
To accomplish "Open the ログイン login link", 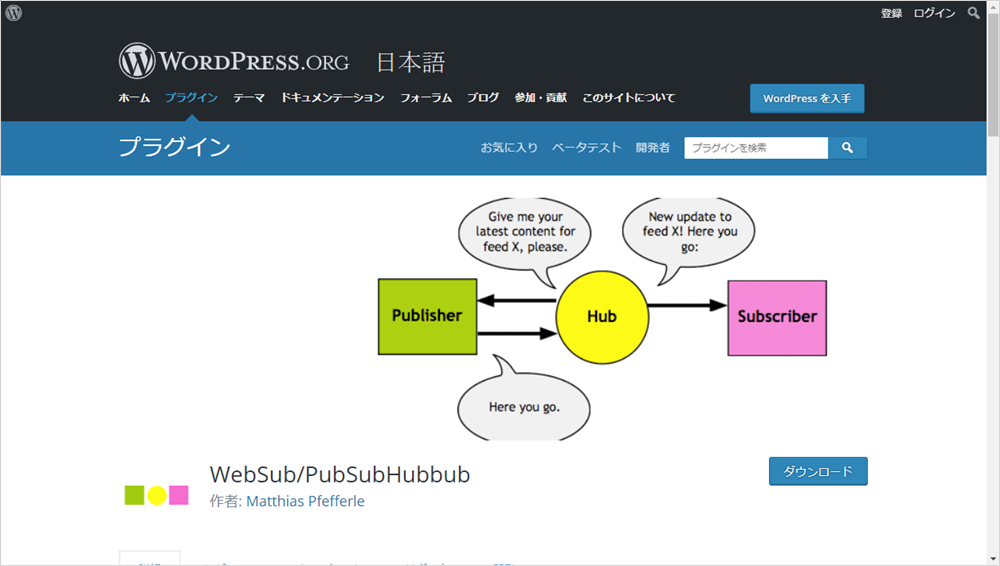I will click(x=934, y=13).
